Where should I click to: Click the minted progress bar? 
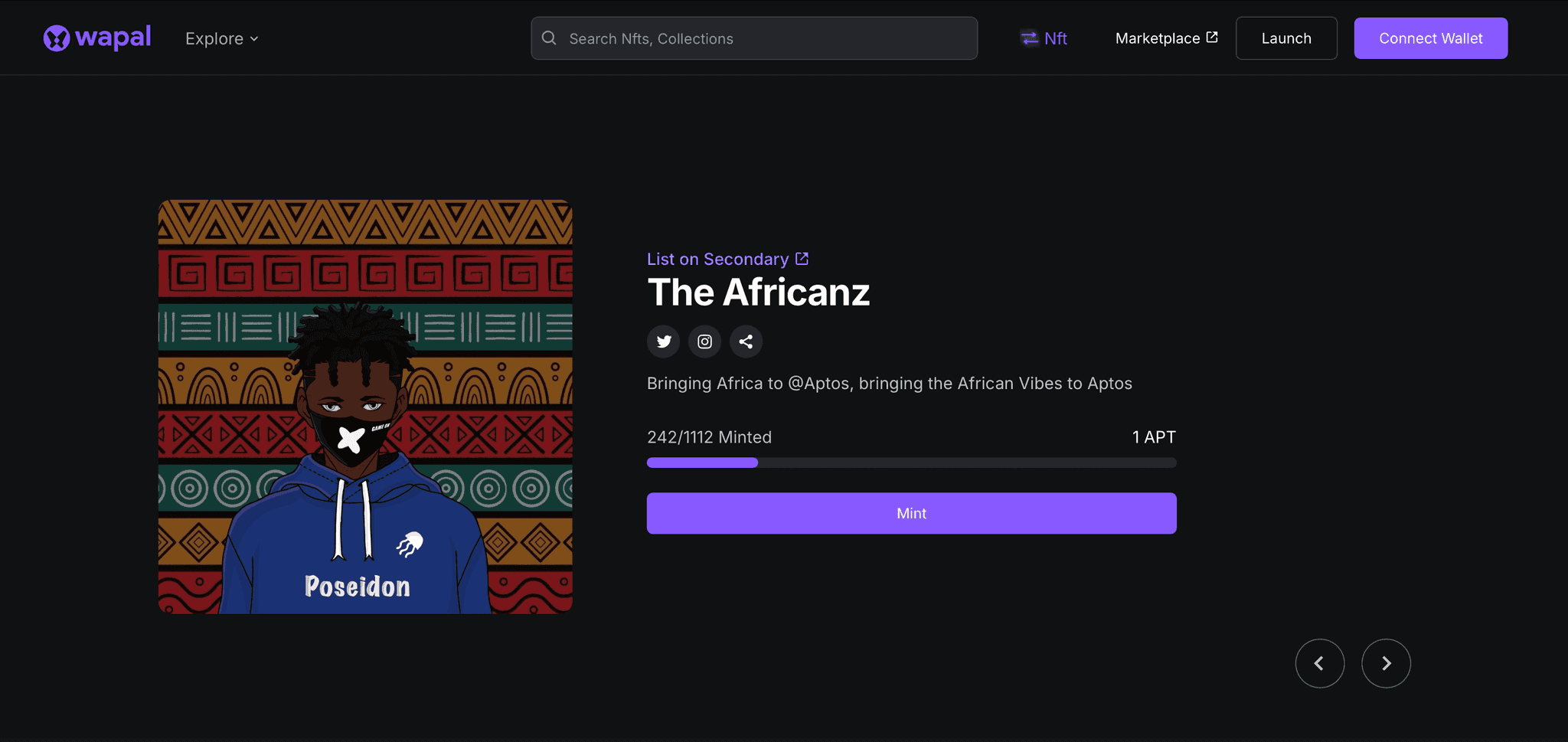click(911, 463)
